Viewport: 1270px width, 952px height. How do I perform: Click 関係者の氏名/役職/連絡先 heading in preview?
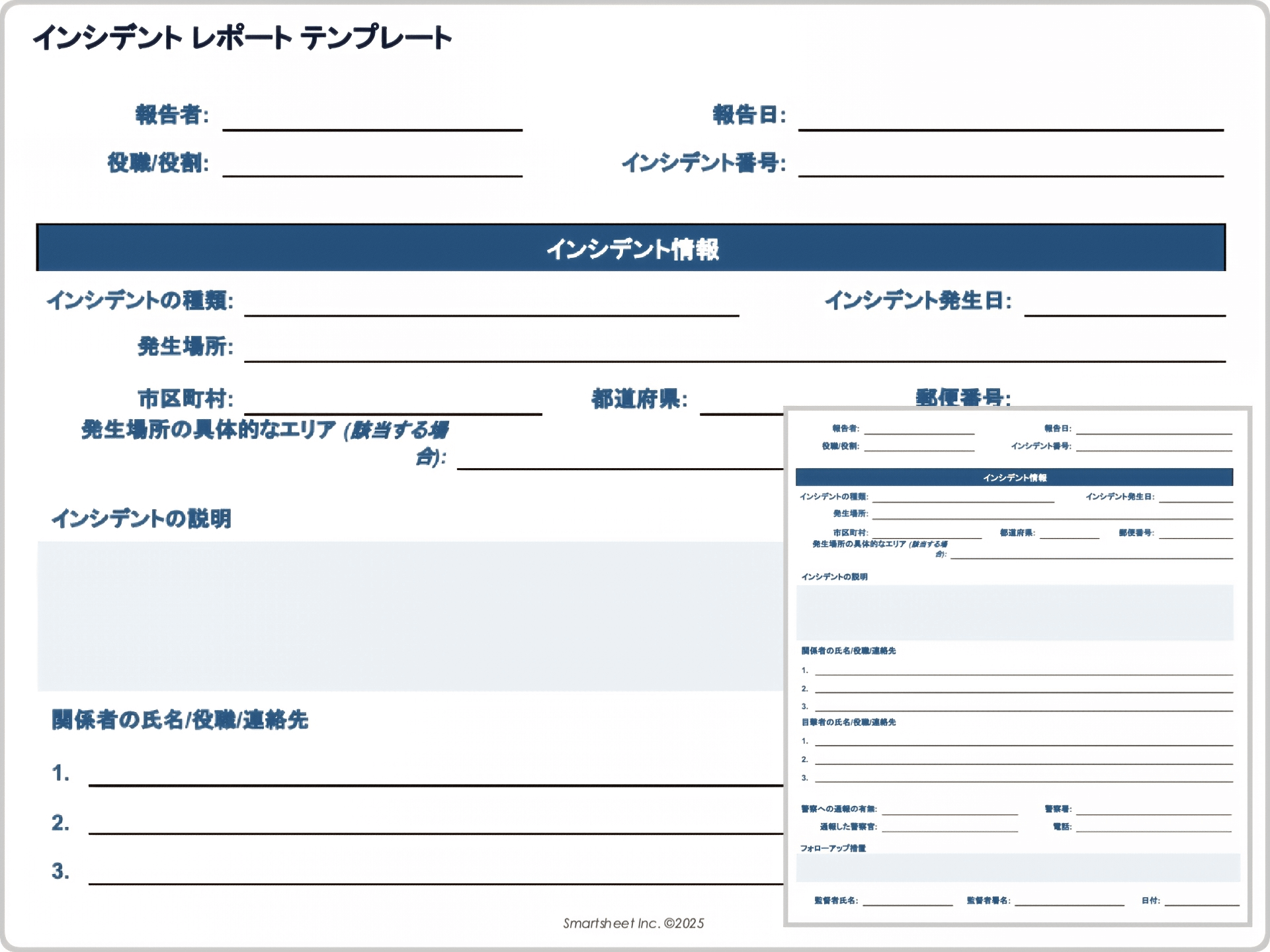coord(849,651)
